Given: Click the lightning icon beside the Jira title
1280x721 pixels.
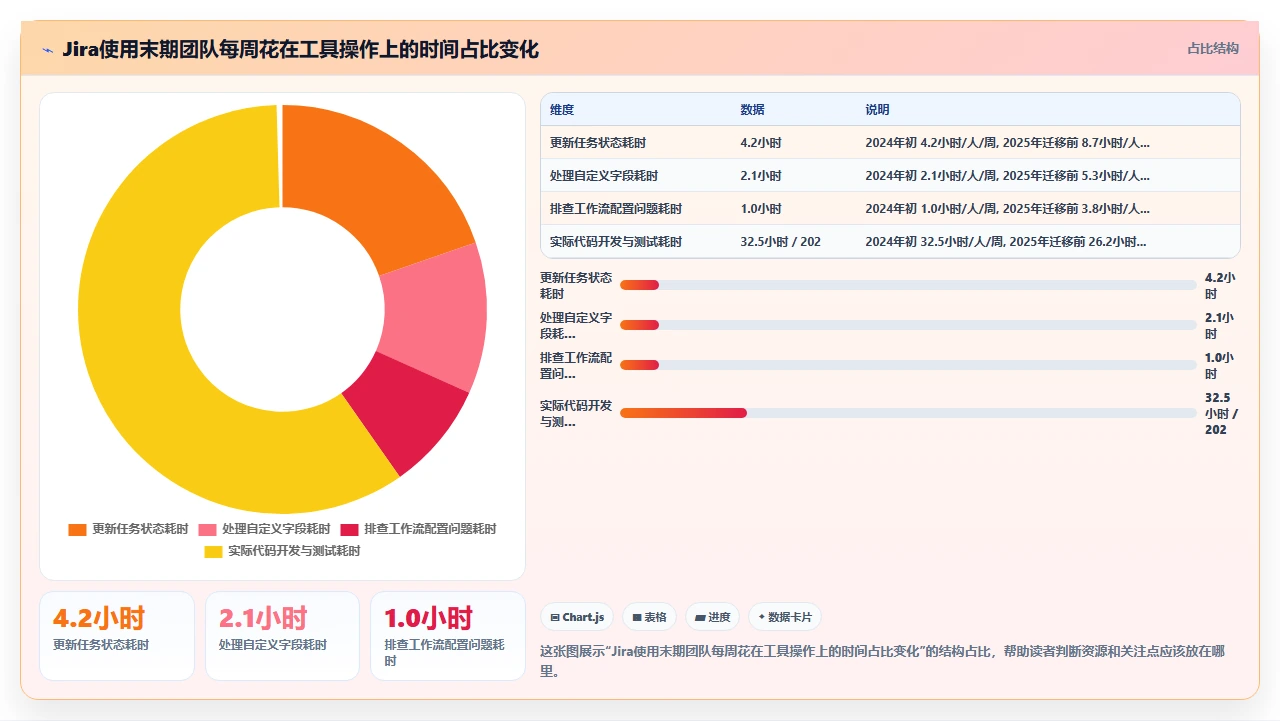Looking at the screenshot, I should pos(47,50).
